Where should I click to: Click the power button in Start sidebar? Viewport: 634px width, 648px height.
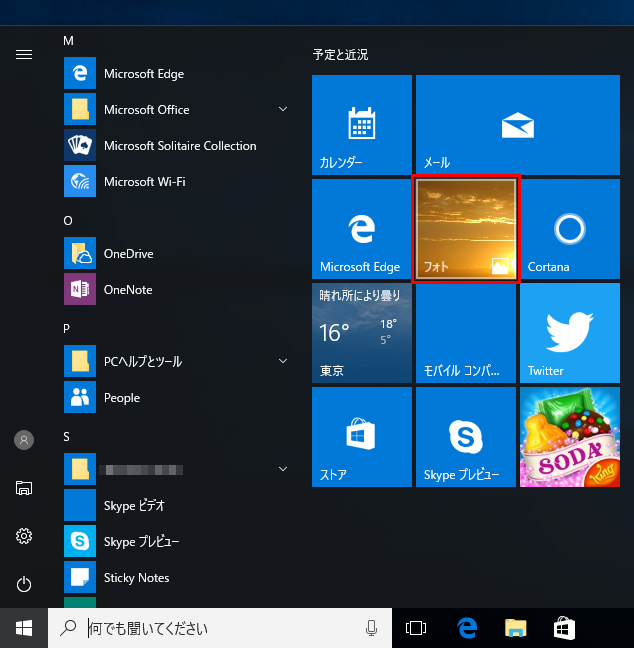pos(24,585)
